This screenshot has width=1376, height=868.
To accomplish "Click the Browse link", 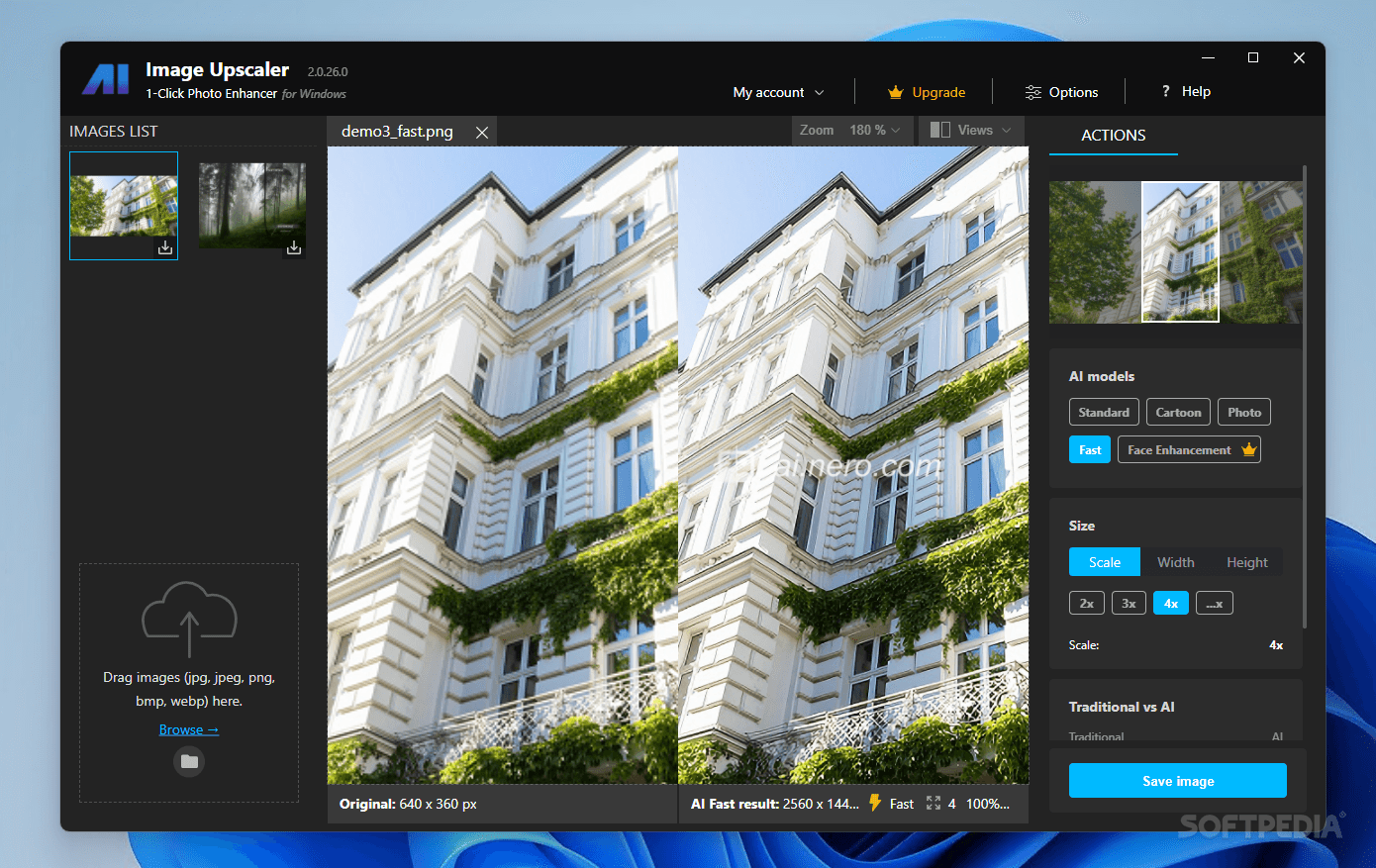I will coord(189,729).
